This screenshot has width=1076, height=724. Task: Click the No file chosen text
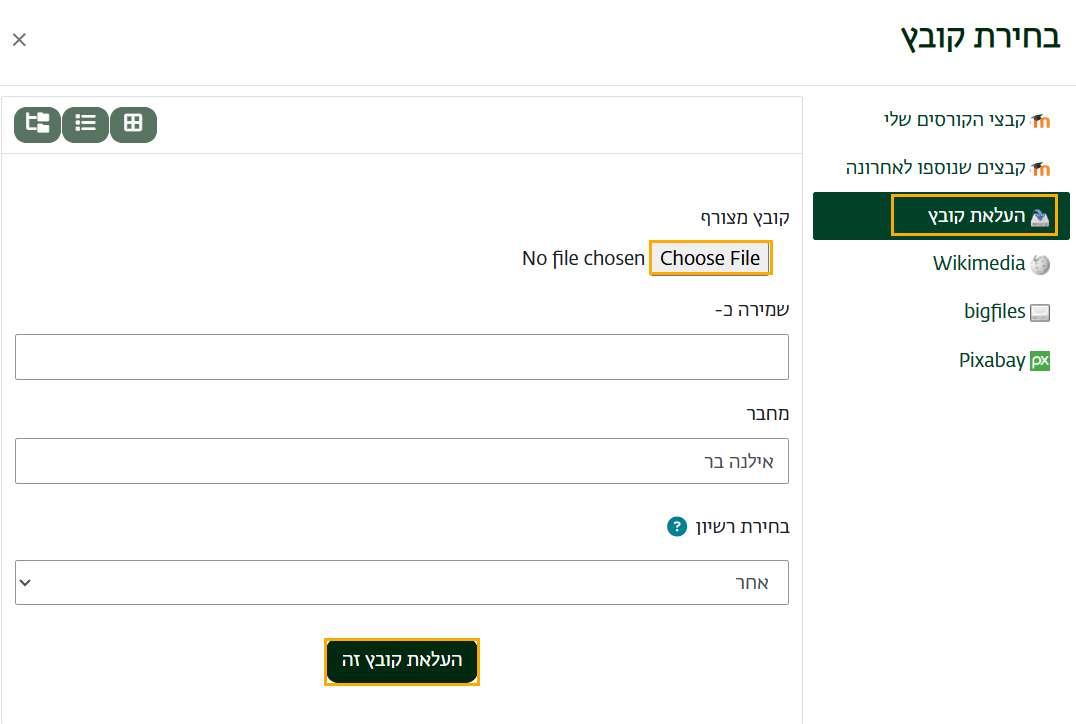tap(583, 258)
